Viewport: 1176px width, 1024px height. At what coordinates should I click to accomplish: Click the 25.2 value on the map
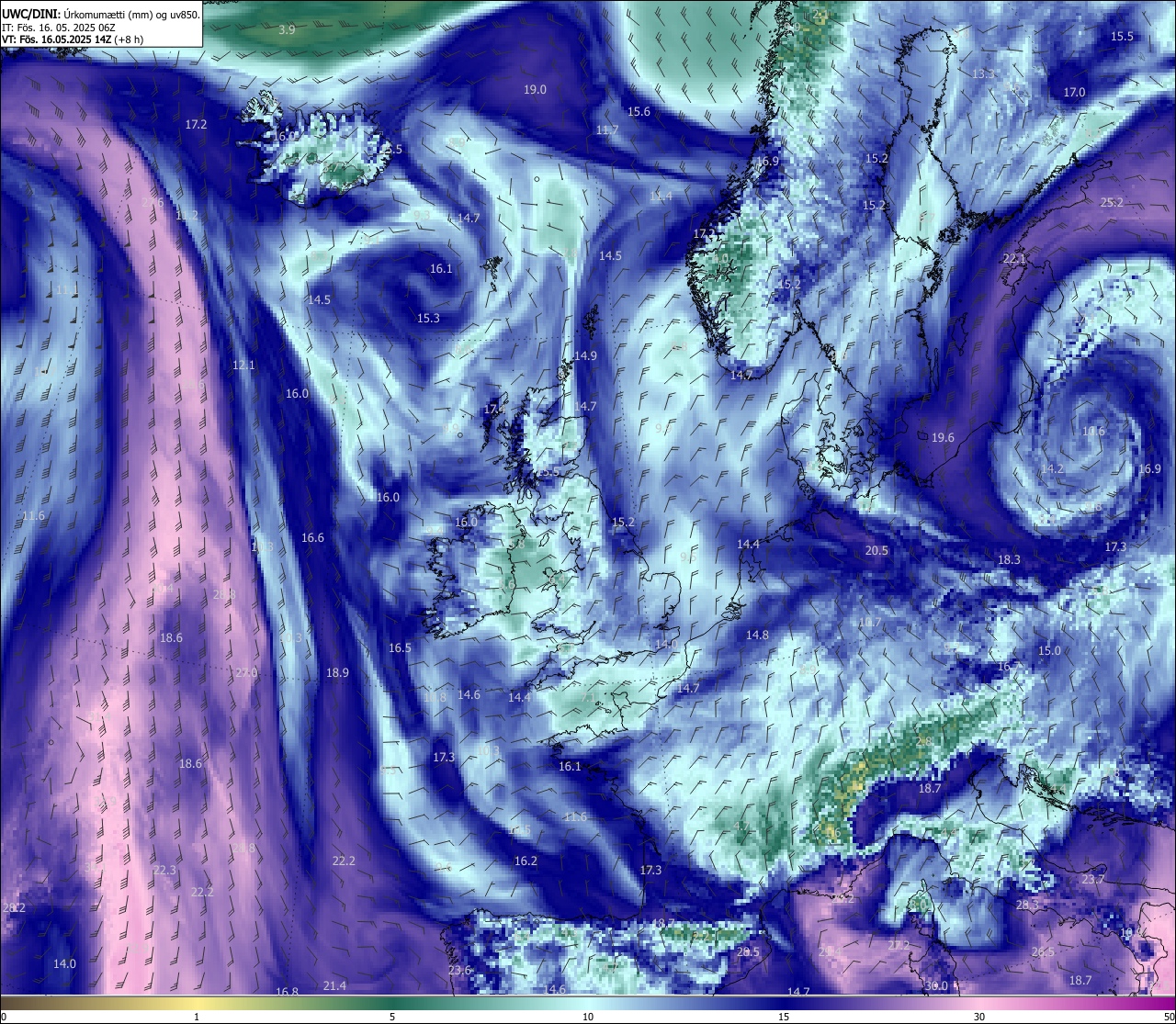pos(1112,203)
